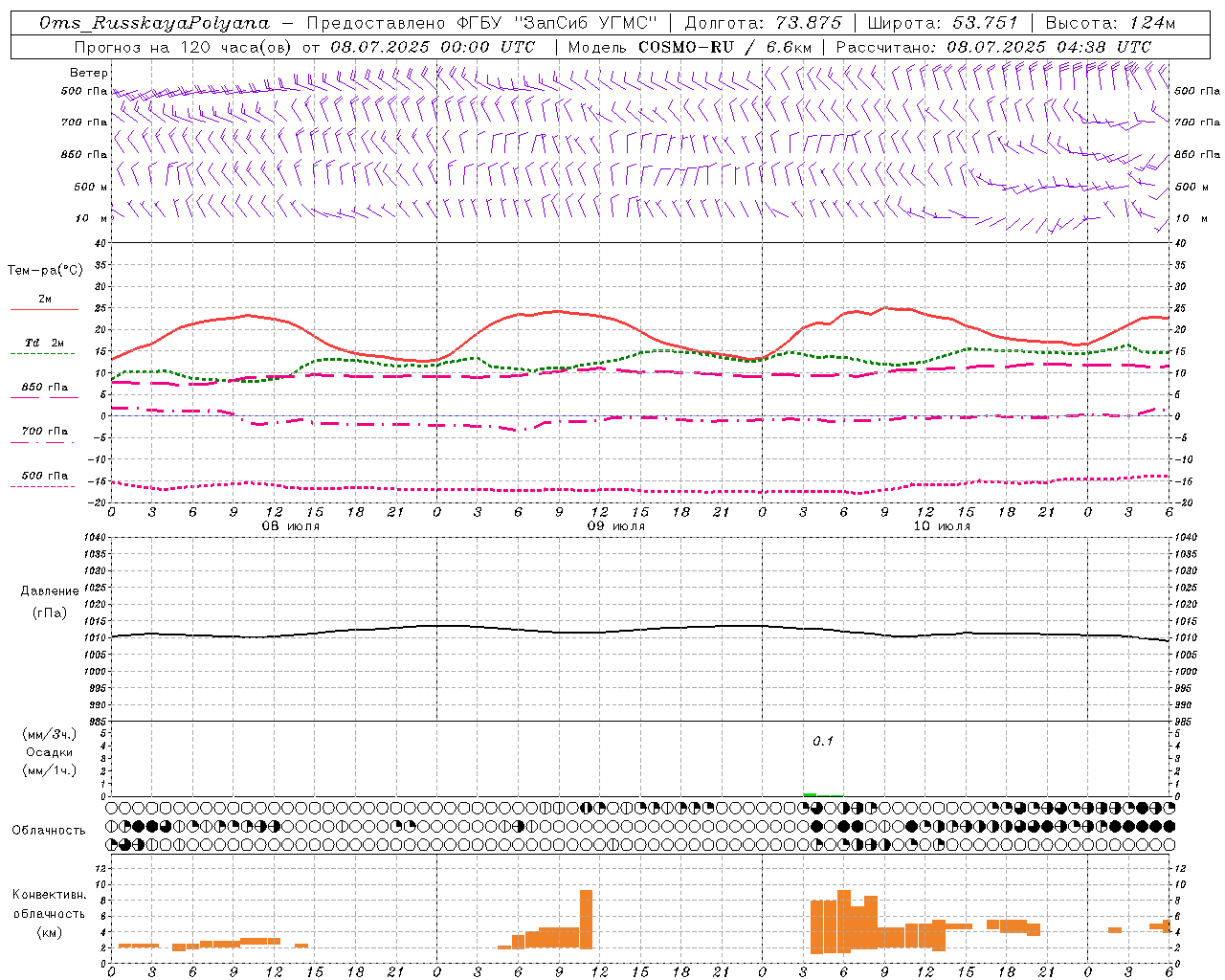This screenshot has width=1225, height=980.
Task: Select the Модель COSMO-RU / 6.6км label
Action: (690, 47)
